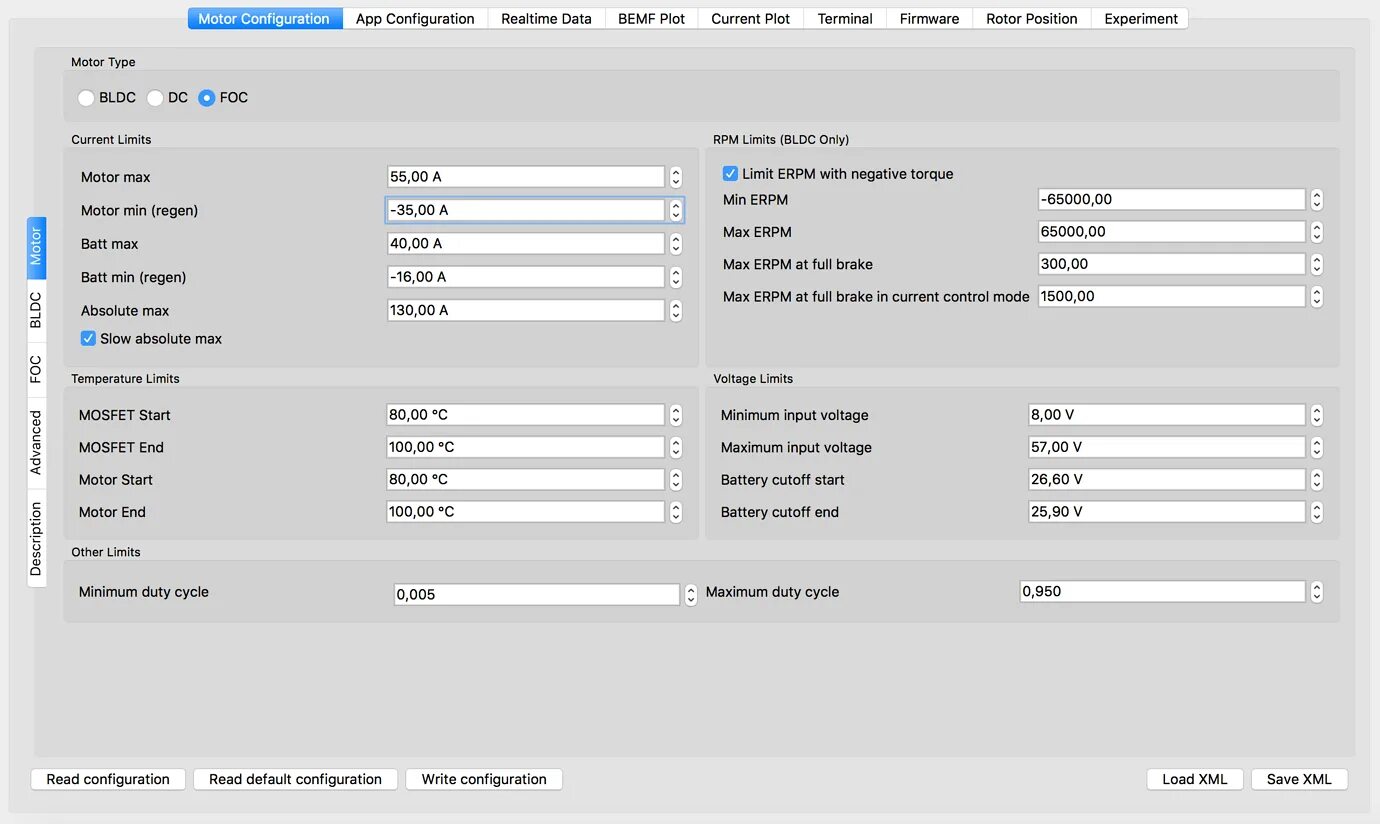This screenshot has width=1380, height=824.
Task: Select the BLDC motor type
Action: pos(87,98)
